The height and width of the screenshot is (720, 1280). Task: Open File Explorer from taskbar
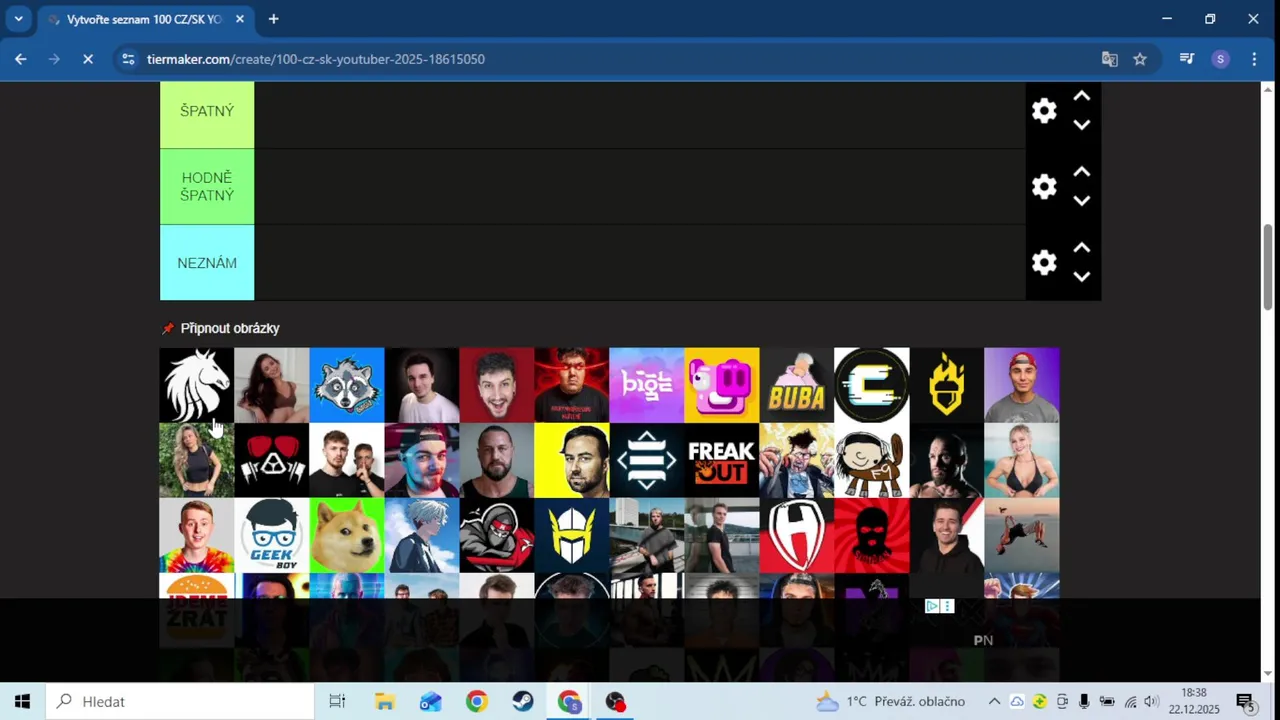(384, 701)
